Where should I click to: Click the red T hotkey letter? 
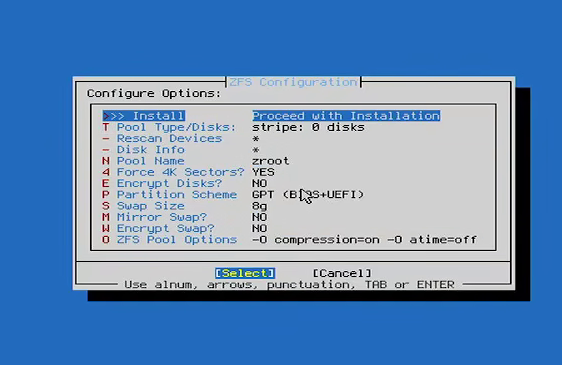pos(106,127)
